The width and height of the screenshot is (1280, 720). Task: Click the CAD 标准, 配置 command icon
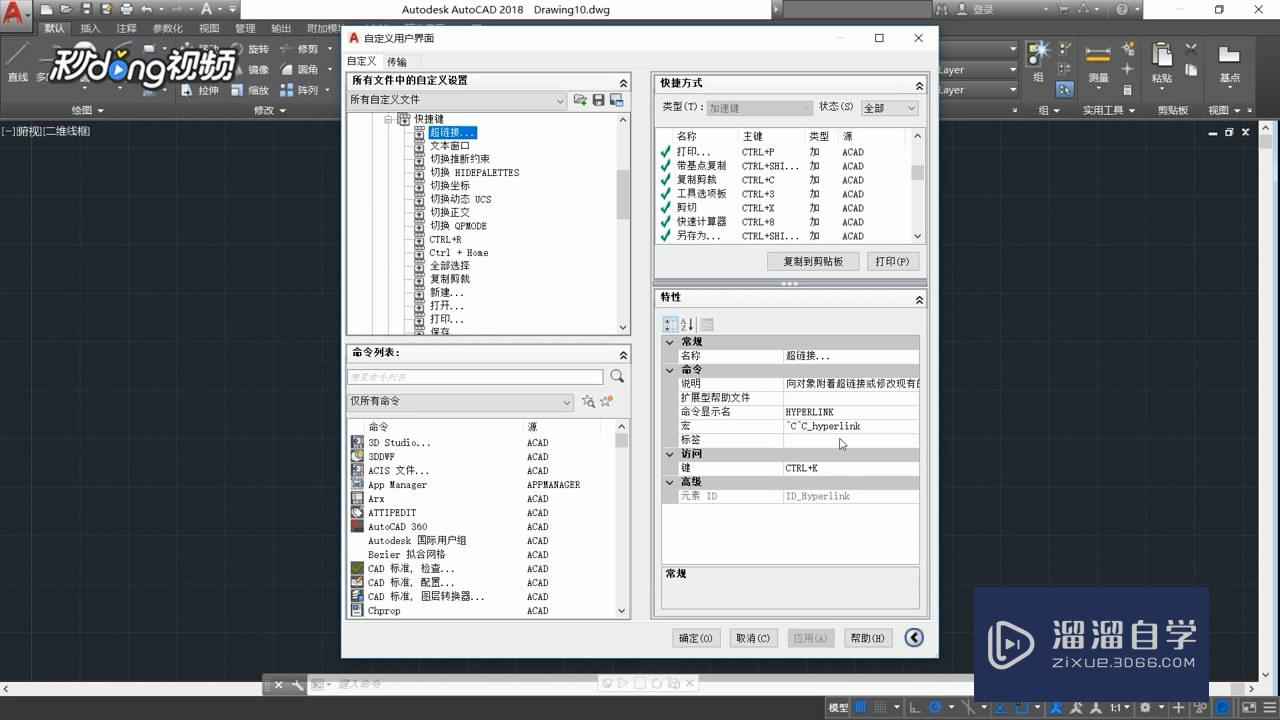click(x=358, y=582)
